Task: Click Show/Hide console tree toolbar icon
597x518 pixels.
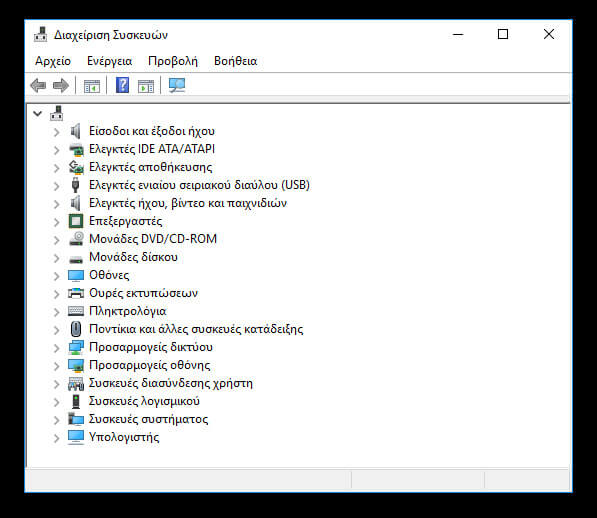Action: (92, 86)
